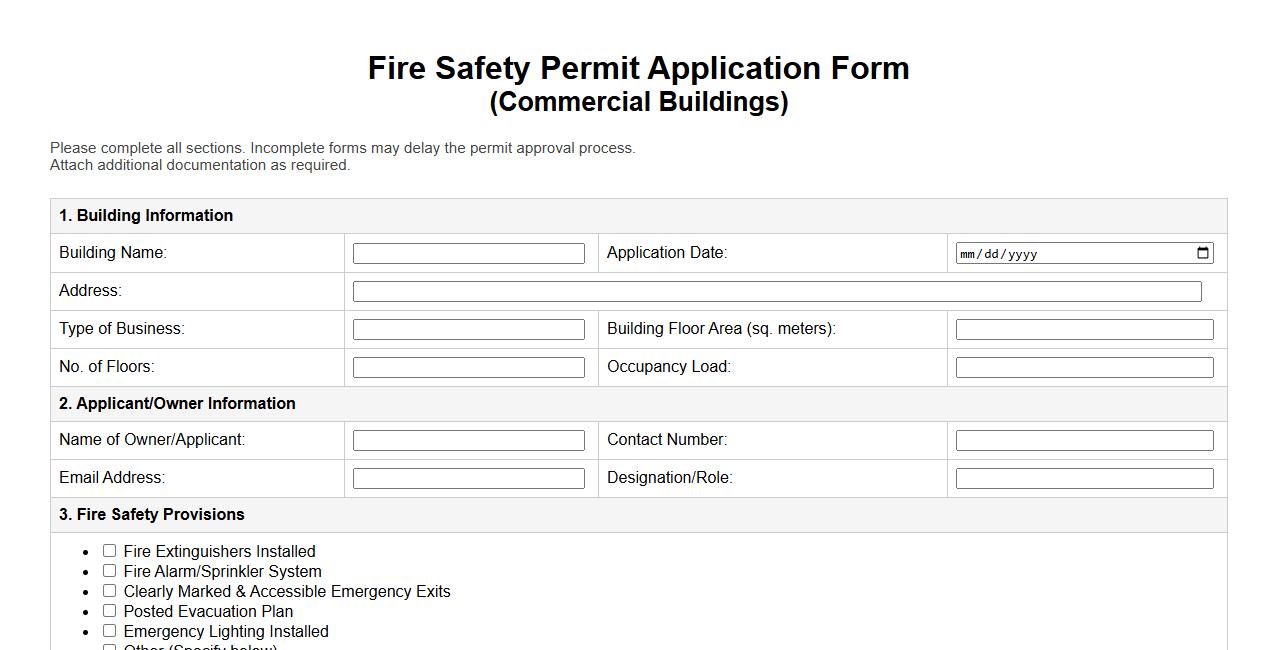1278x650 pixels.
Task: Select the Type of Business field
Action: click(468, 328)
